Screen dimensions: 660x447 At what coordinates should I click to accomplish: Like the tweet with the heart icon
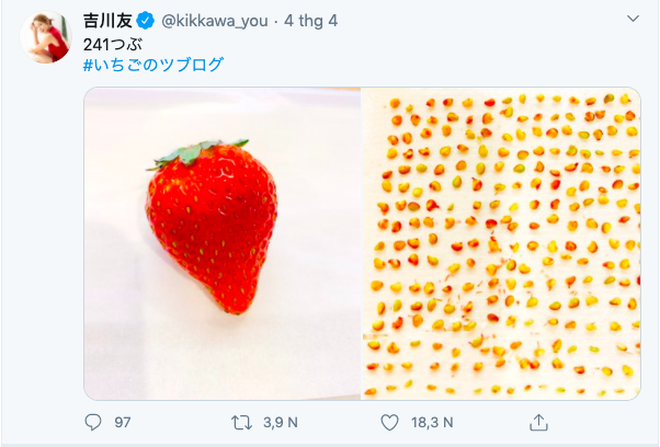coord(390,422)
